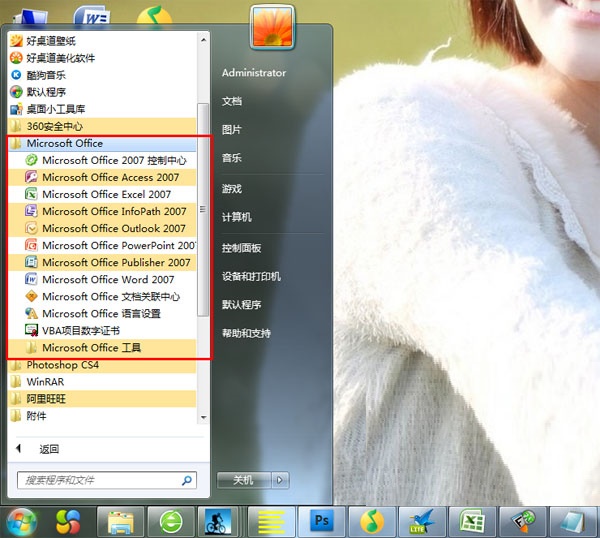Viewport: 600px width, 538px height.
Task: Click the search magnifier icon
Action: tap(187, 480)
